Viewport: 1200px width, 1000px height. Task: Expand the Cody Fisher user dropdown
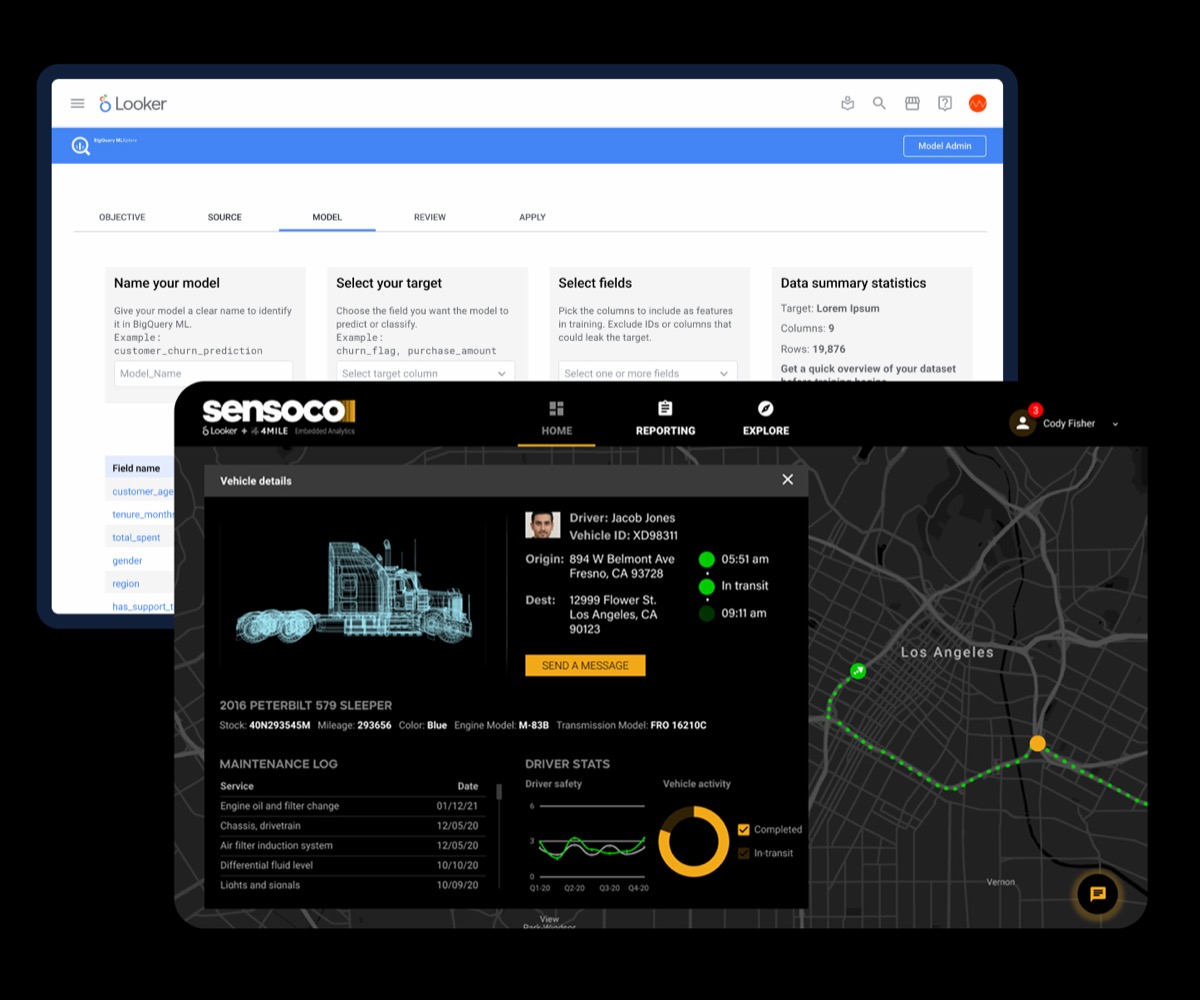pos(1115,424)
